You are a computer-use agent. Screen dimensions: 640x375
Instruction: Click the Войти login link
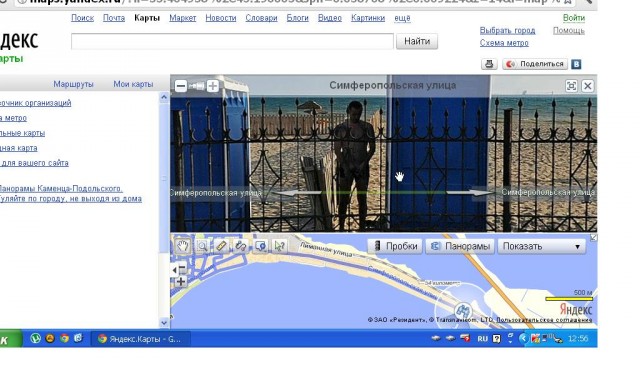pos(574,18)
